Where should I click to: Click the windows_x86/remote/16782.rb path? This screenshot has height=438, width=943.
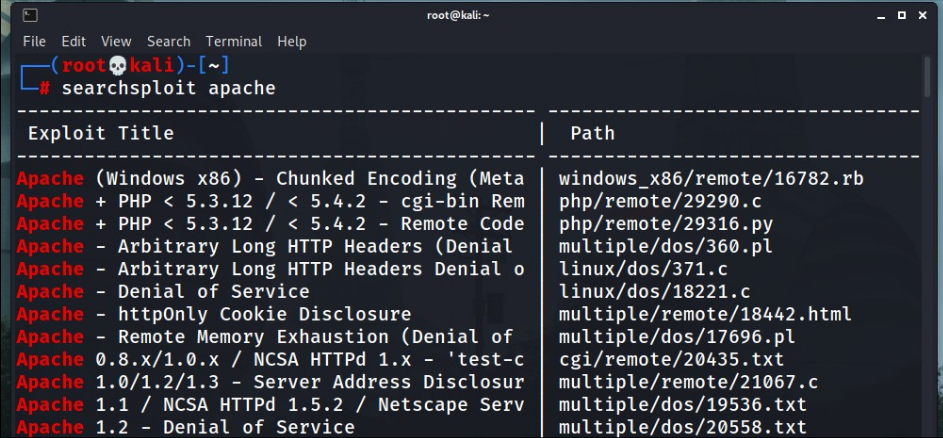[711, 179]
